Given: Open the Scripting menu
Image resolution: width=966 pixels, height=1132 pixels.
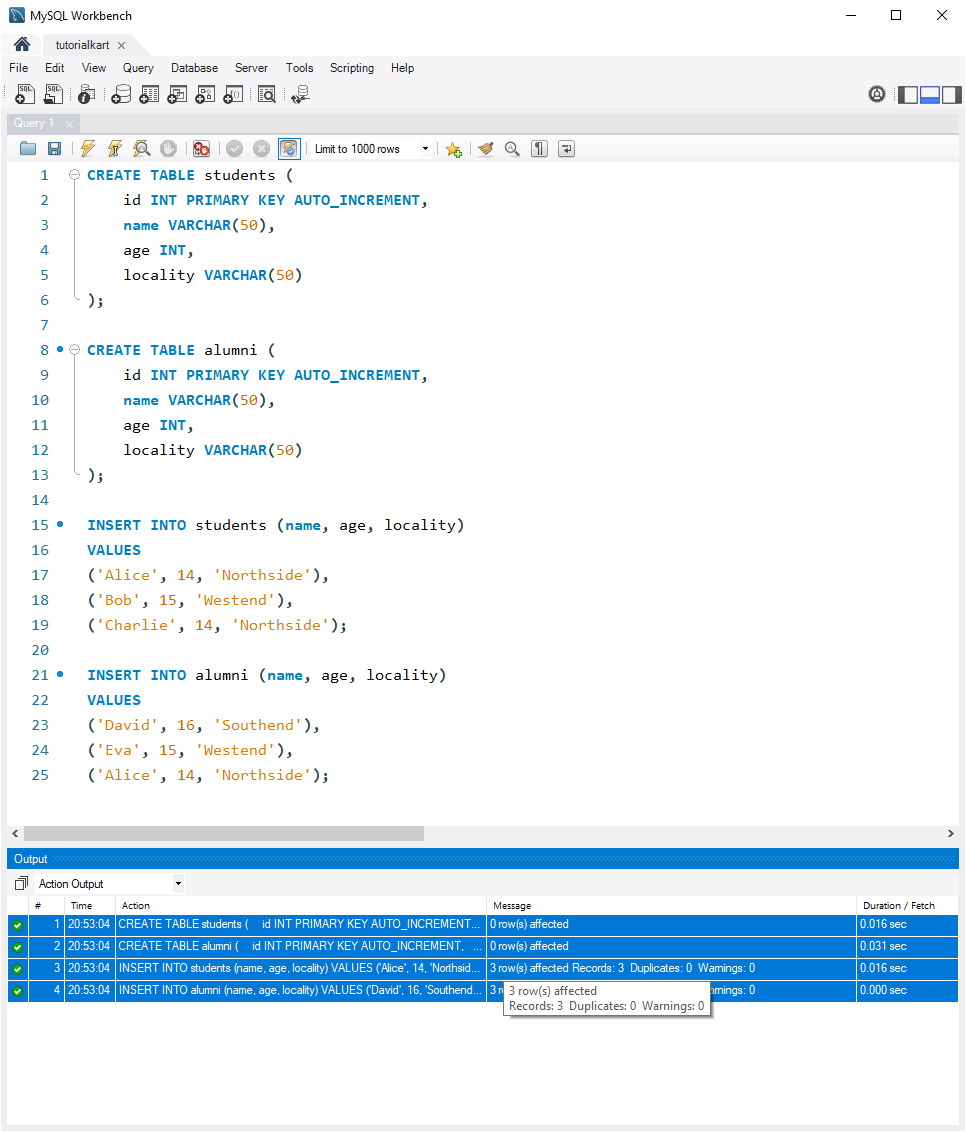Looking at the screenshot, I should tap(352, 68).
